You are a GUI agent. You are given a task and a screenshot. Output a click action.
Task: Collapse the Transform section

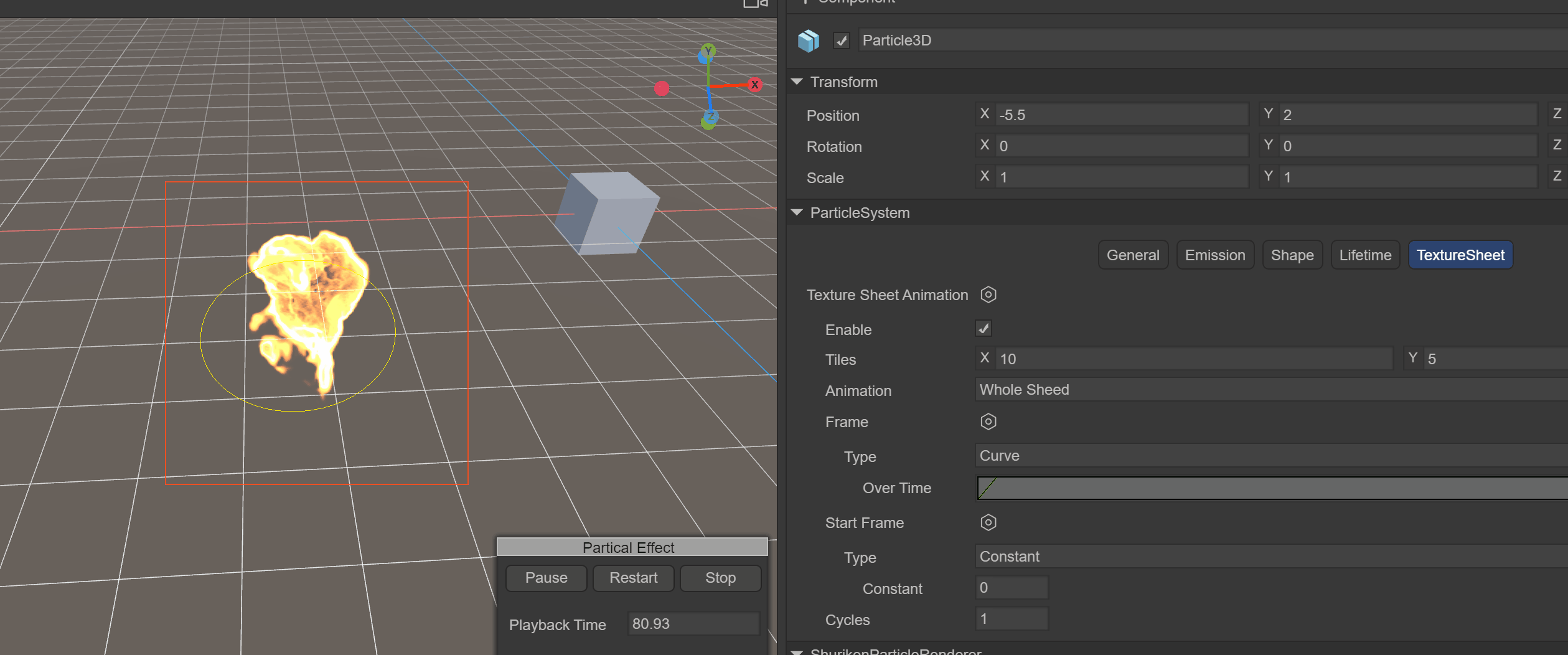[x=797, y=82]
